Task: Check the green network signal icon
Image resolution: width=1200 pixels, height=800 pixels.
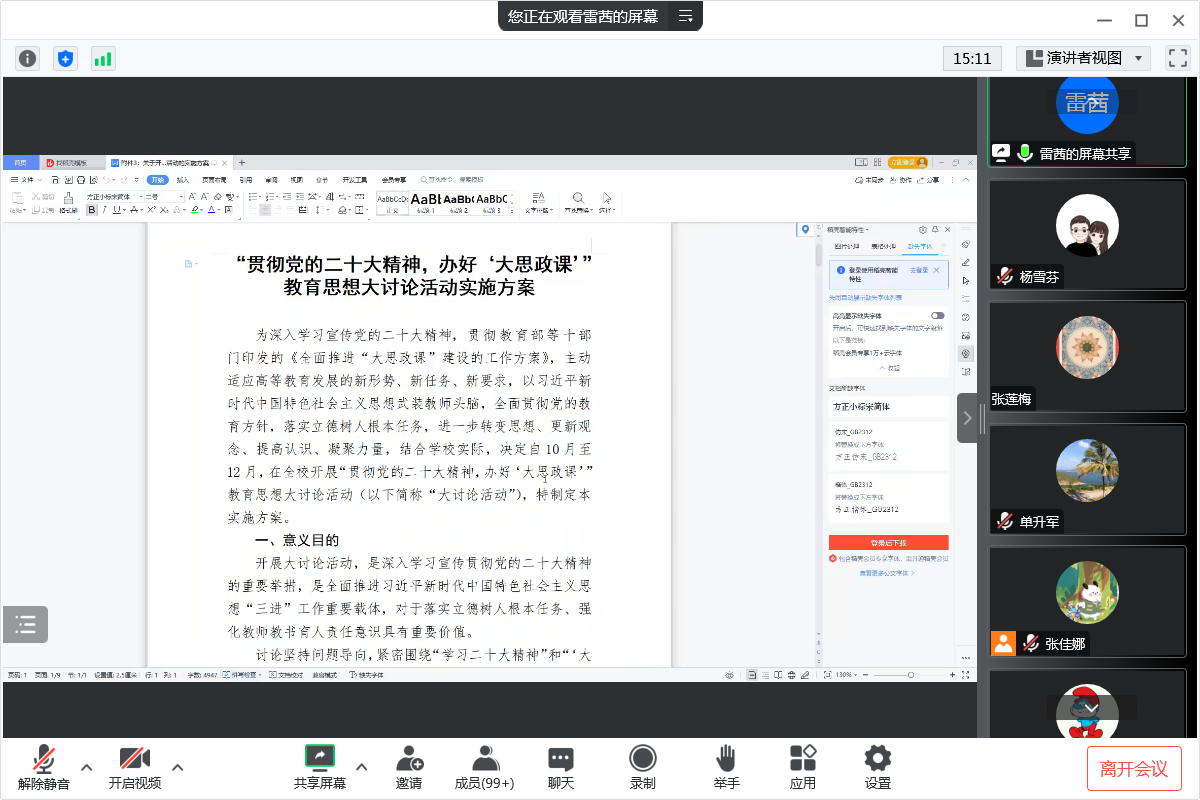Action: (x=103, y=58)
